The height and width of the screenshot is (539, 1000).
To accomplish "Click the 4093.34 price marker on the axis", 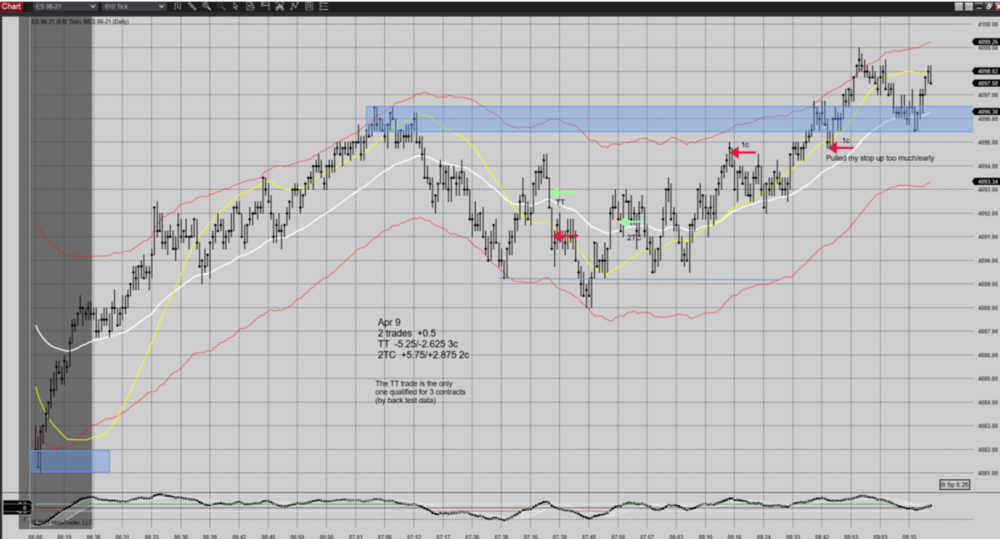I will (x=984, y=182).
